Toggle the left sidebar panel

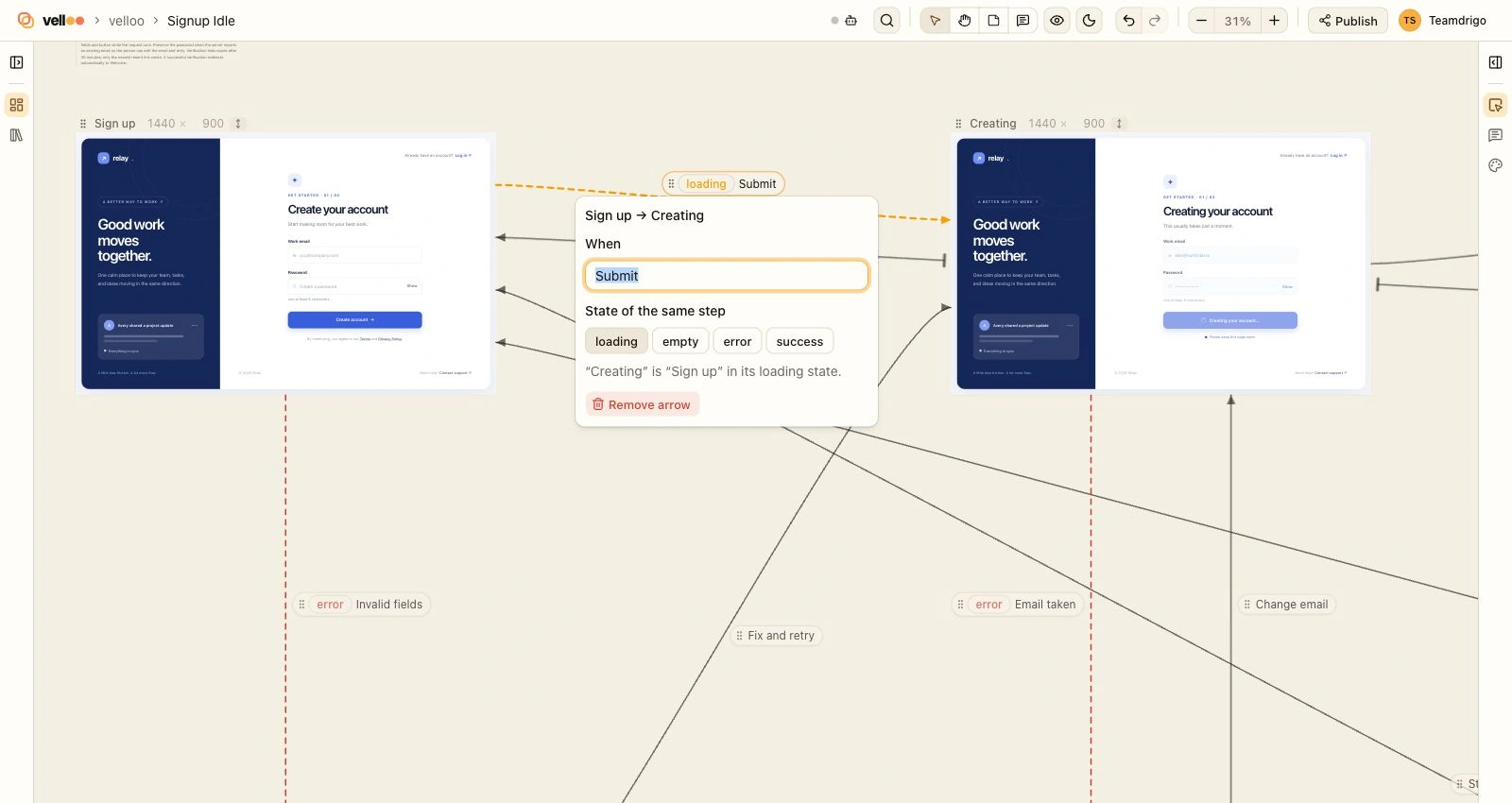[16, 62]
